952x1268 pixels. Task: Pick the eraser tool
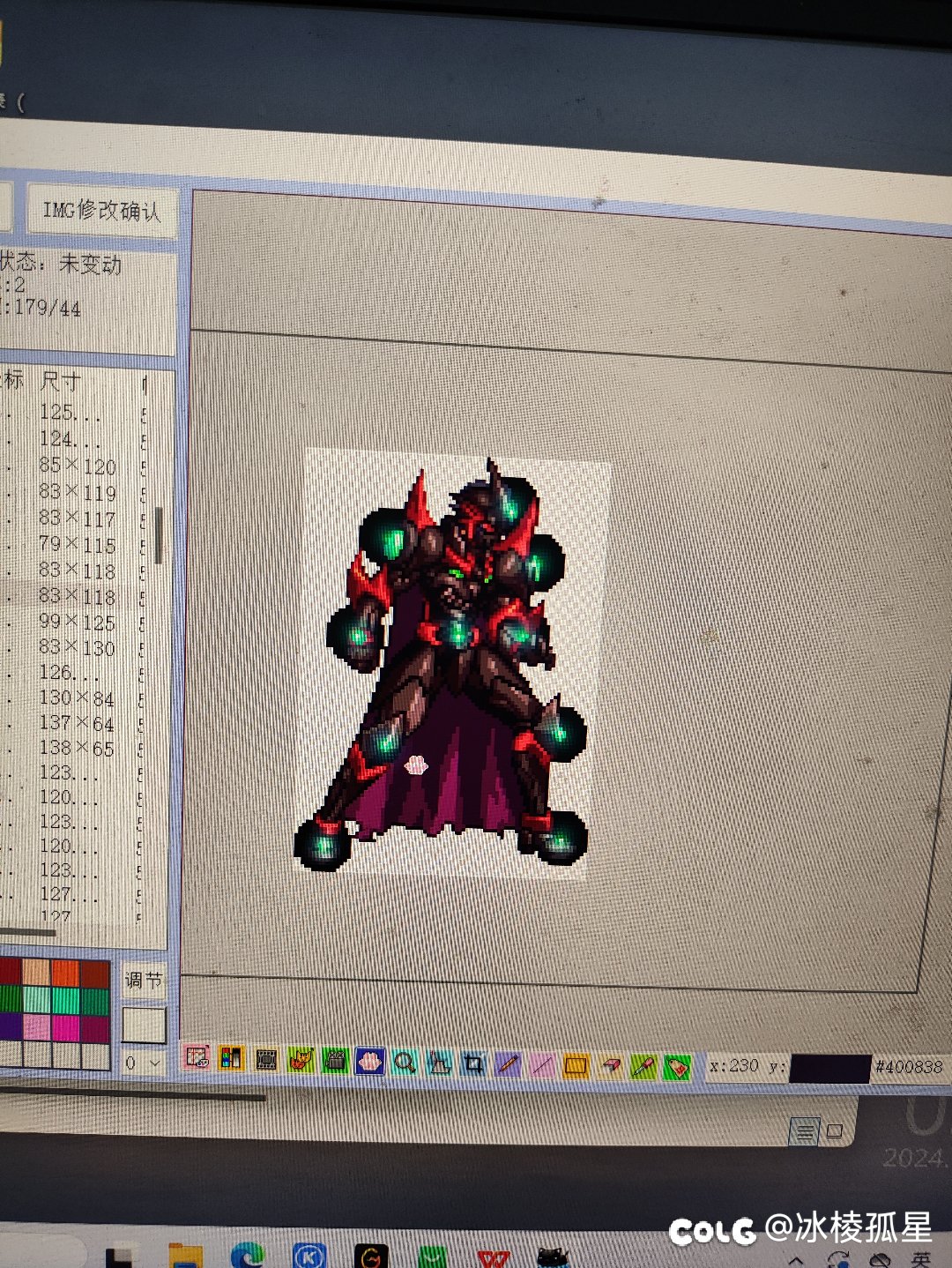pos(610,1066)
